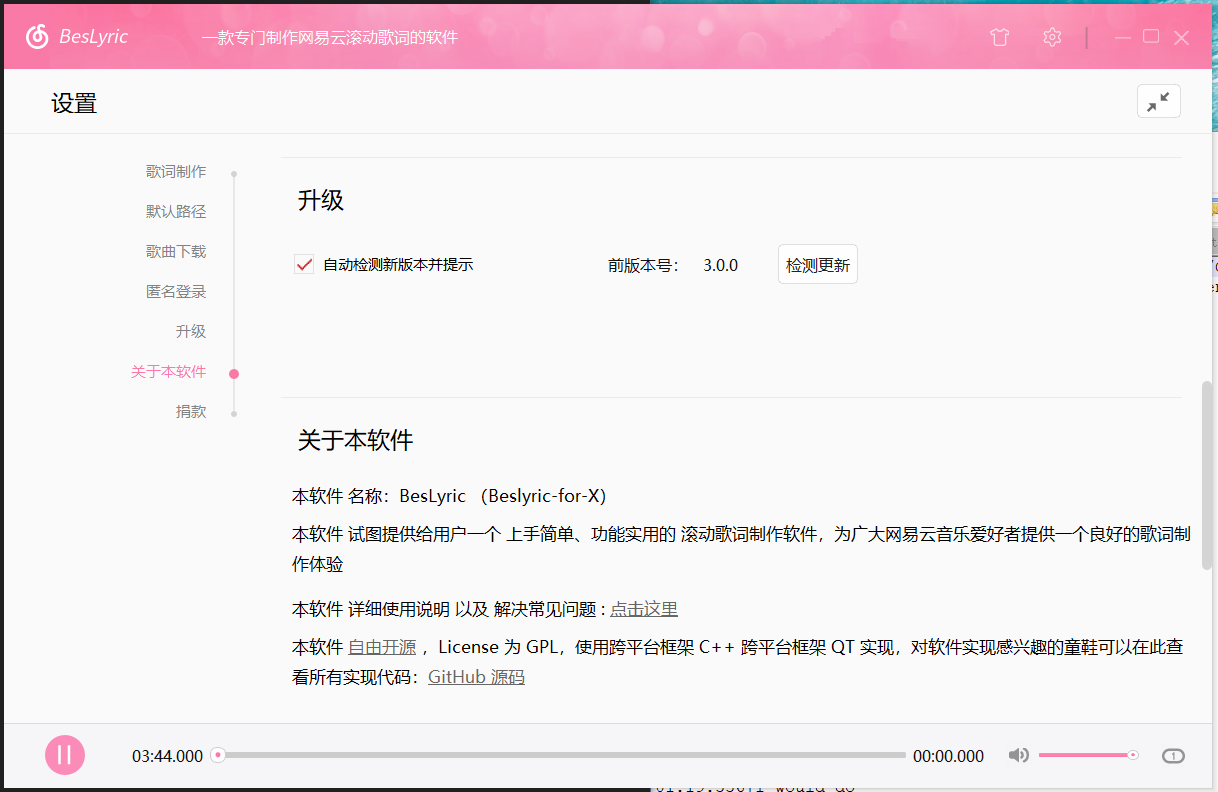Click the 自由开源 link
This screenshot has height=792, width=1218.
(382, 647)
